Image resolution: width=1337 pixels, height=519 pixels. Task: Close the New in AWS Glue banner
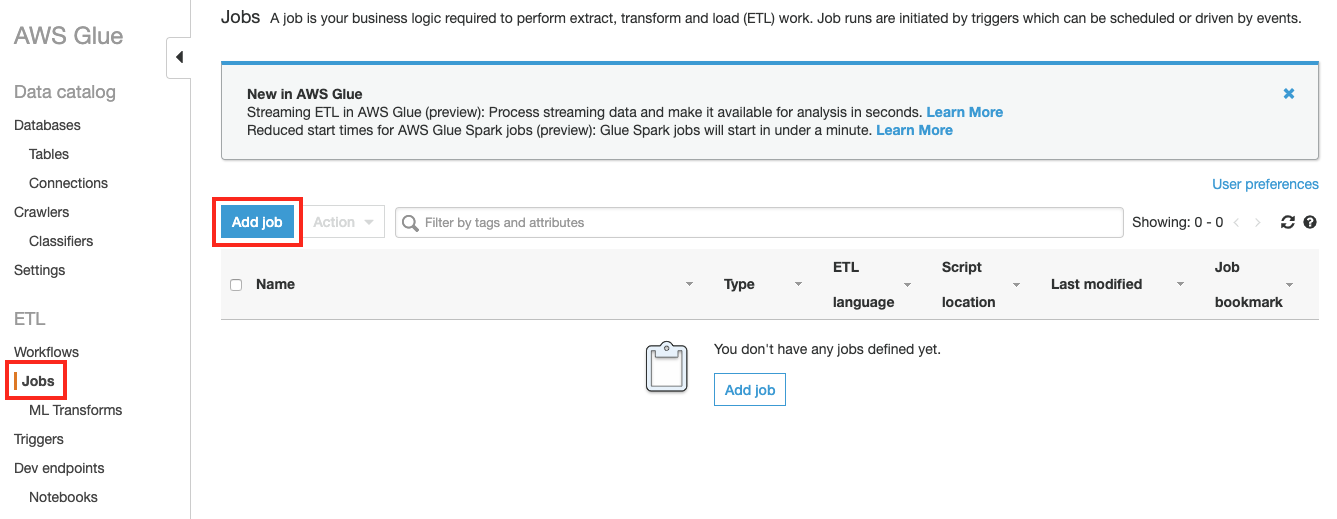(1289, 93)
